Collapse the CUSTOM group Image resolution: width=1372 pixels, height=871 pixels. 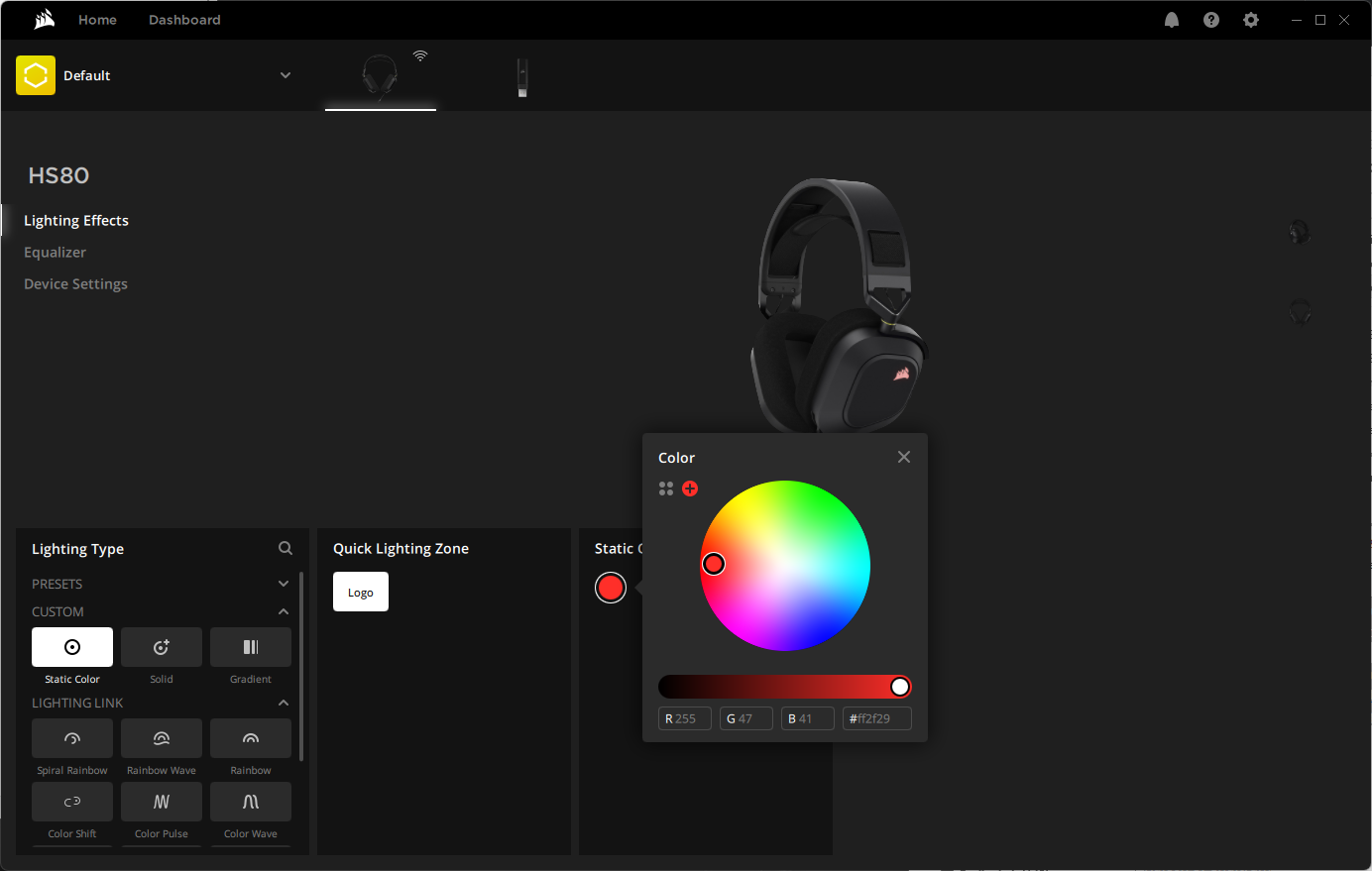click(284, 611)
